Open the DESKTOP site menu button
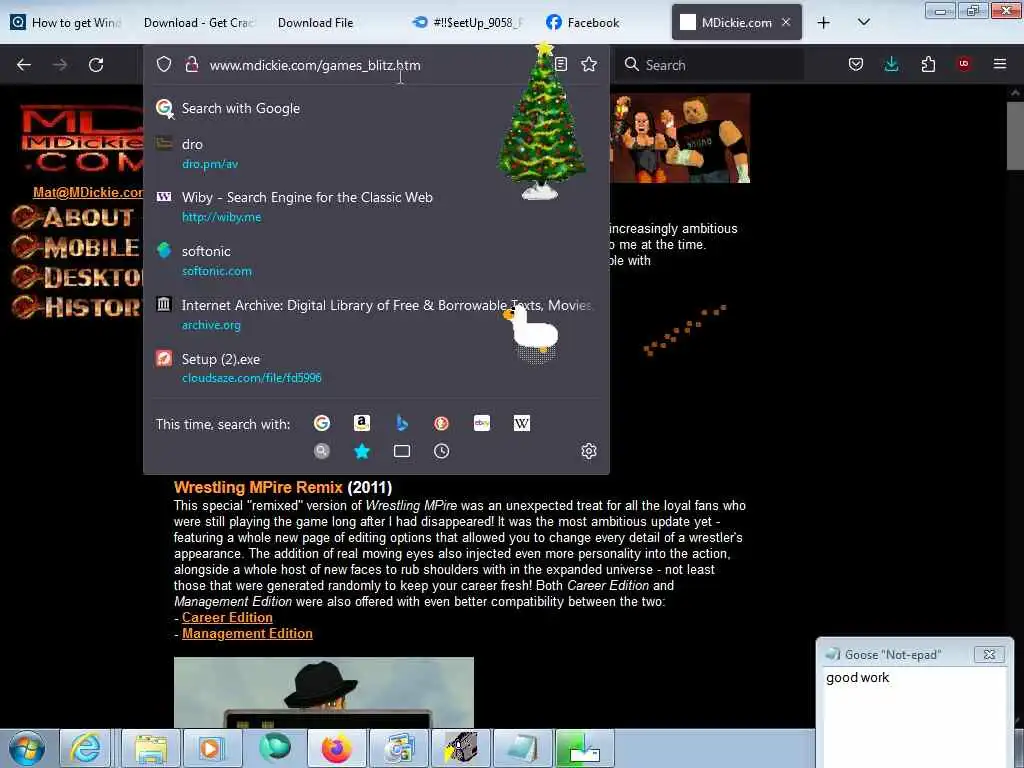The height and width of the screenshot is (768, 1024). click(77, 277)
